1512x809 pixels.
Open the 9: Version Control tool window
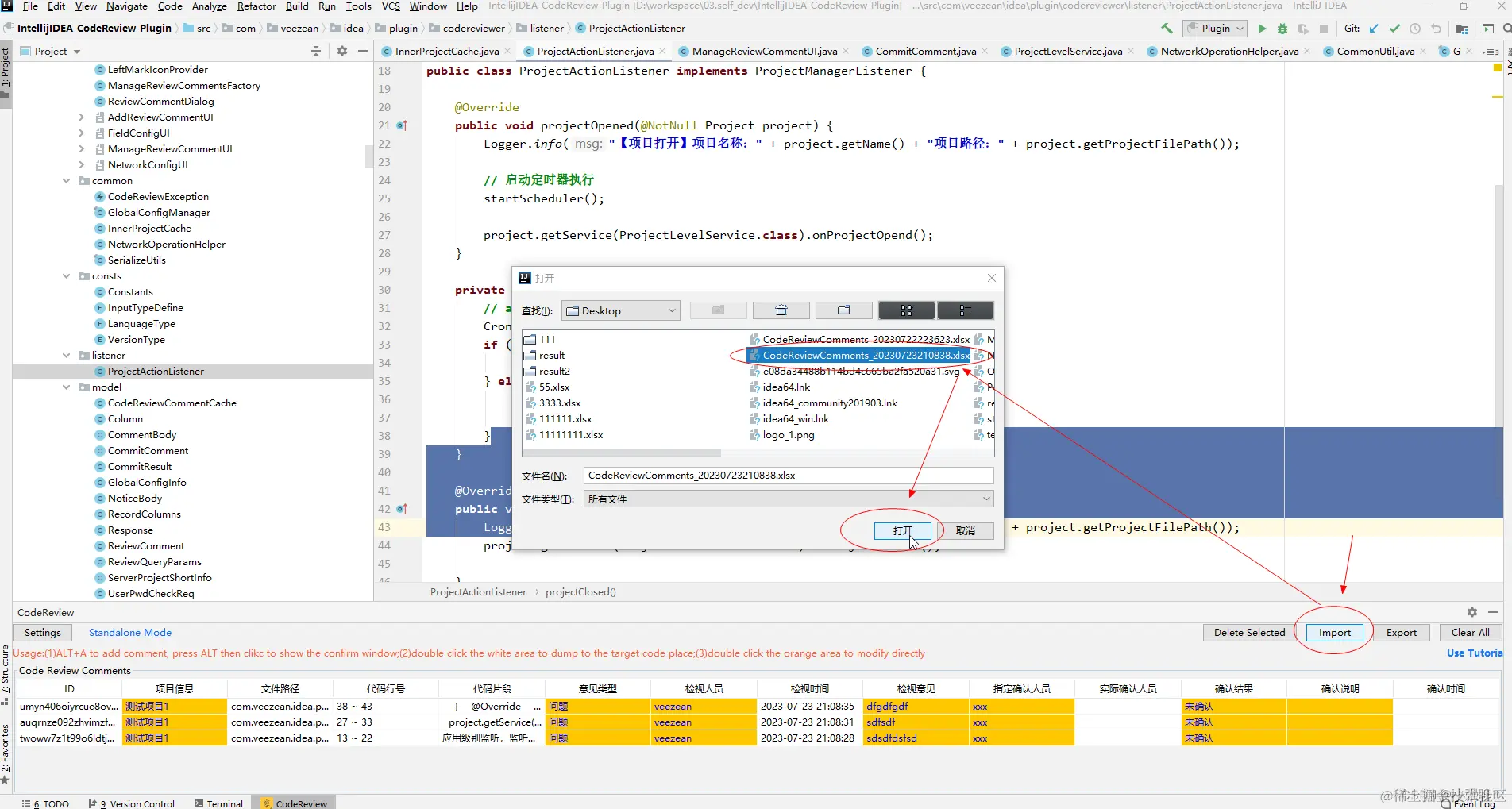pos(131,803)
